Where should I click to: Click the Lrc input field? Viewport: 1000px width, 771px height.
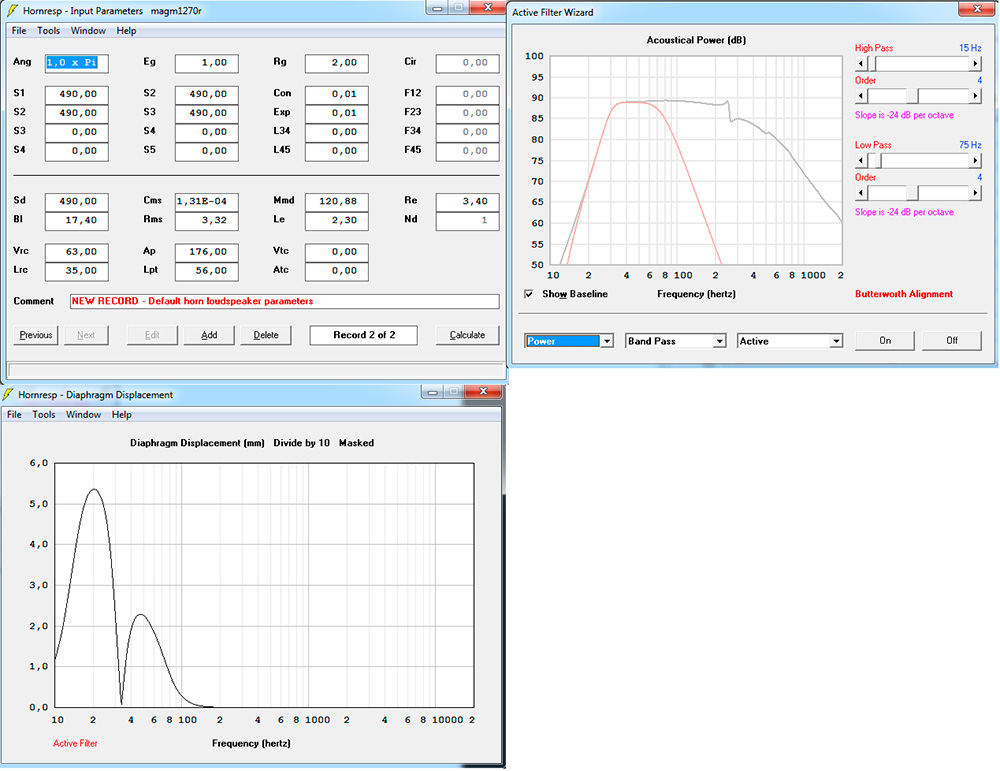pos(77,271)
